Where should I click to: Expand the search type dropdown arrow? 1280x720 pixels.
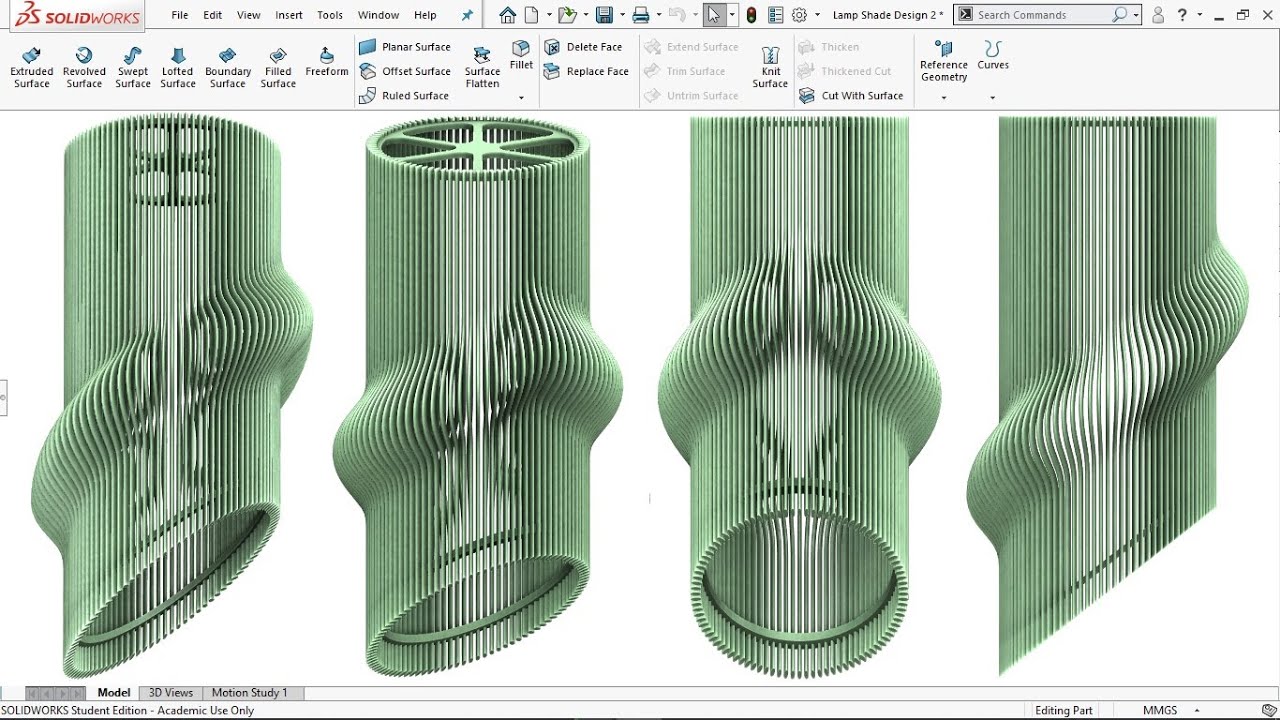coord(1136,15)
